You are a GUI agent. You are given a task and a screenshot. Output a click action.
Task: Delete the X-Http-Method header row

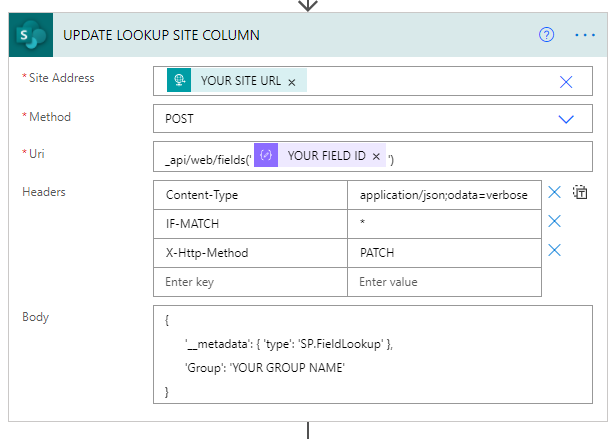pyautogui.click(x=555, y=251)
